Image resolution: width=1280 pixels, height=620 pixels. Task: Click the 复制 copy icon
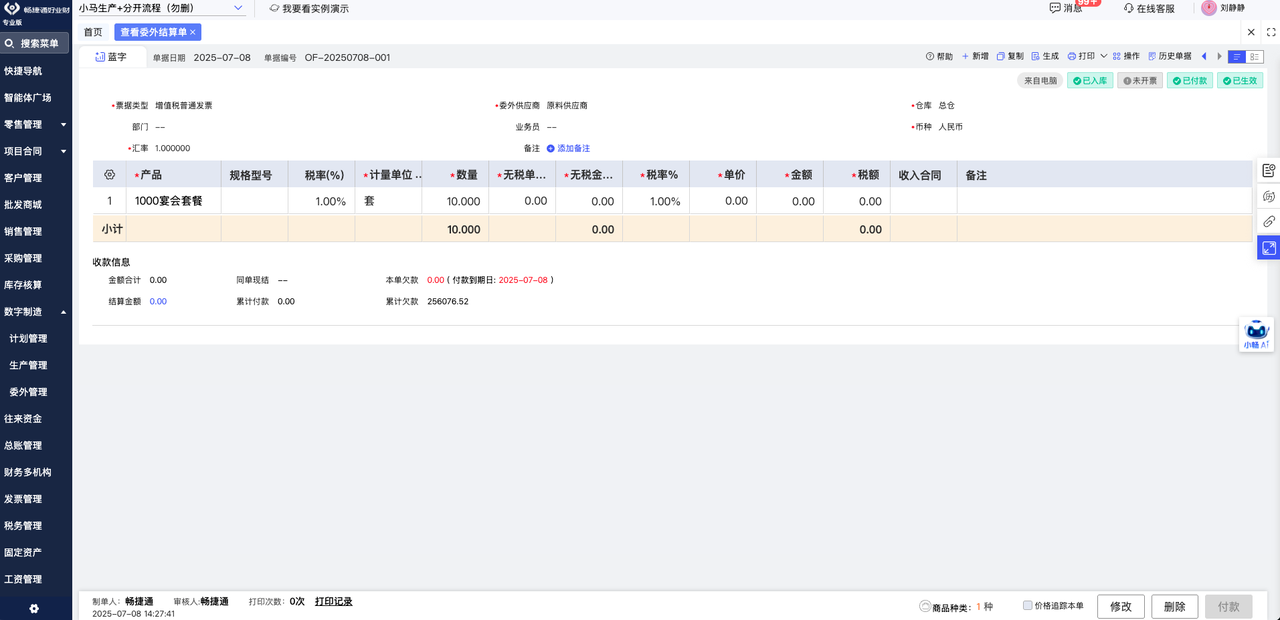coord(1001,57)
